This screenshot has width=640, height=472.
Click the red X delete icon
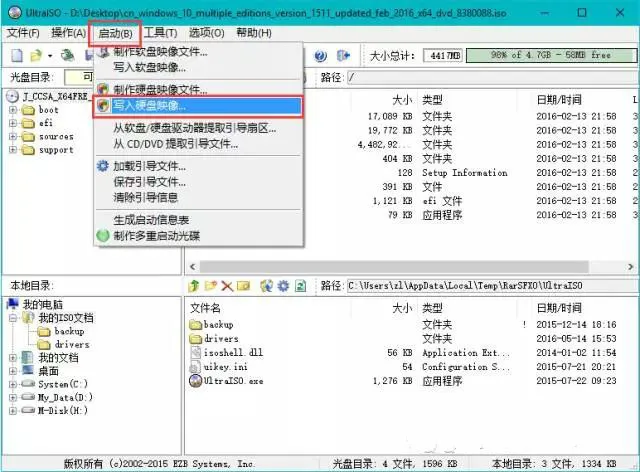tap(227, 286)
